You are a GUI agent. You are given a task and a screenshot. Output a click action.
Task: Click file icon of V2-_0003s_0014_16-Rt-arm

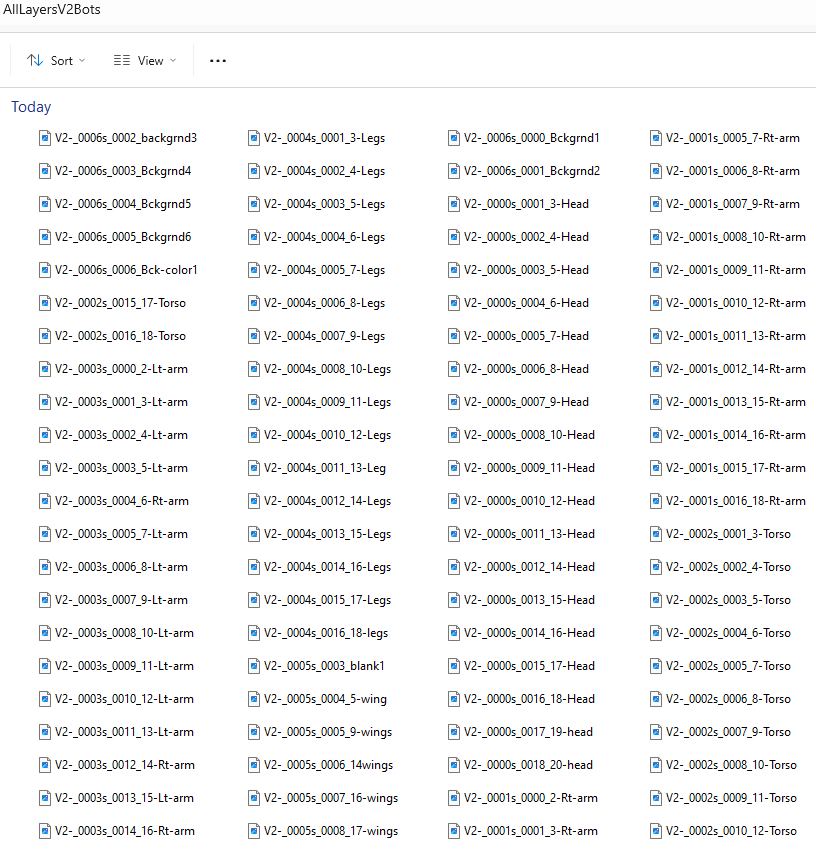pos(45,831)
